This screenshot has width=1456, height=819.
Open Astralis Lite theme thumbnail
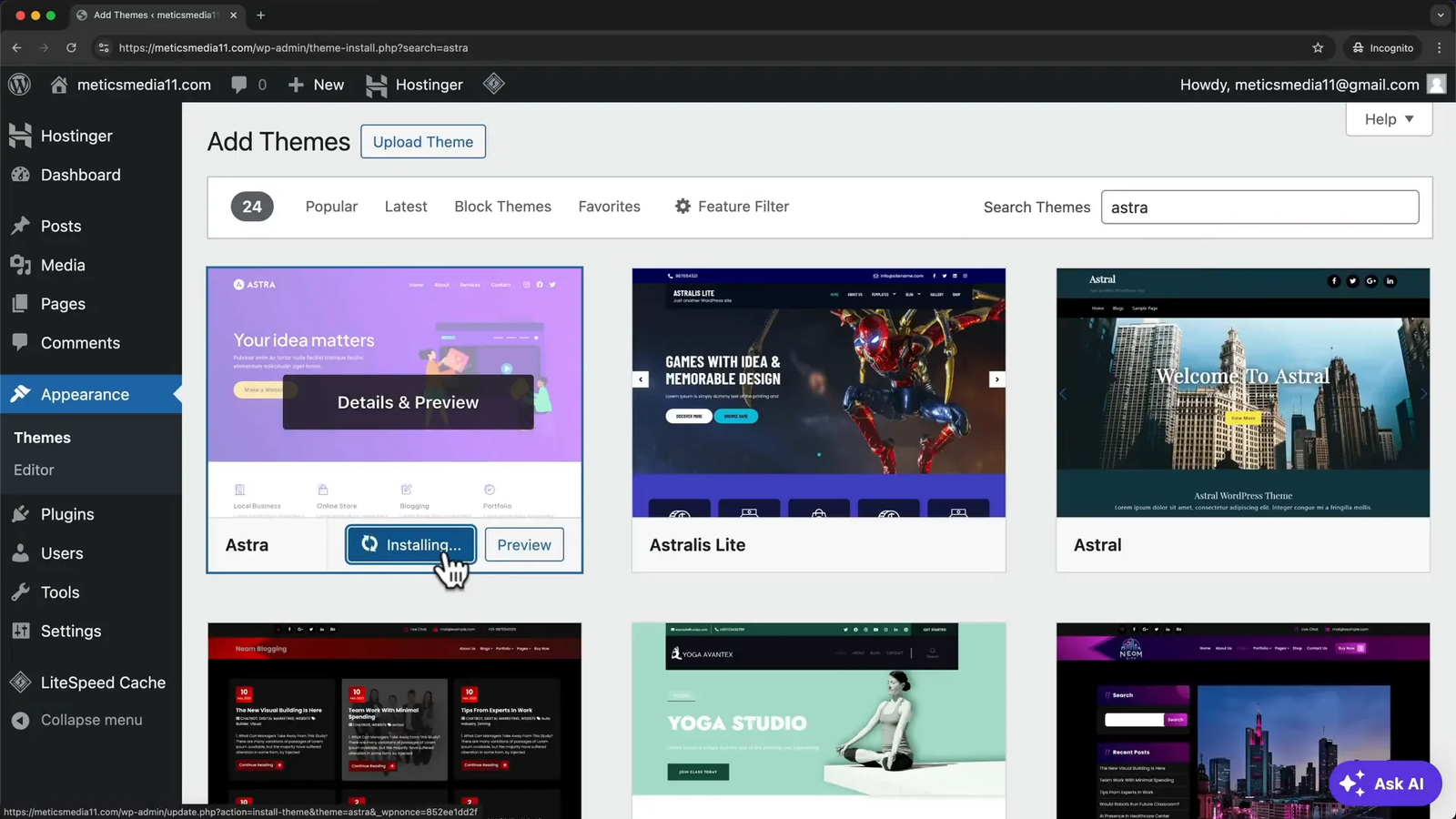pyautogui.click(x=819, y=392)
